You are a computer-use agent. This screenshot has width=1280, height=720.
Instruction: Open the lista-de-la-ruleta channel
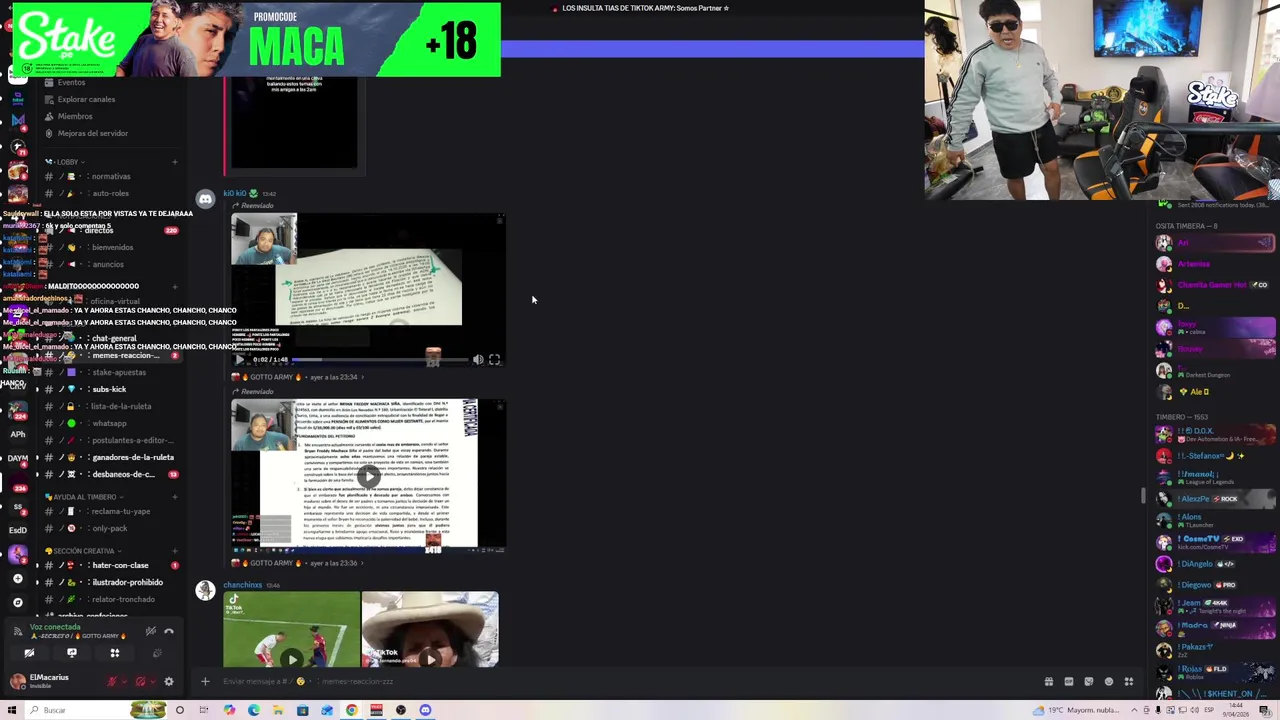coord(111,406)
